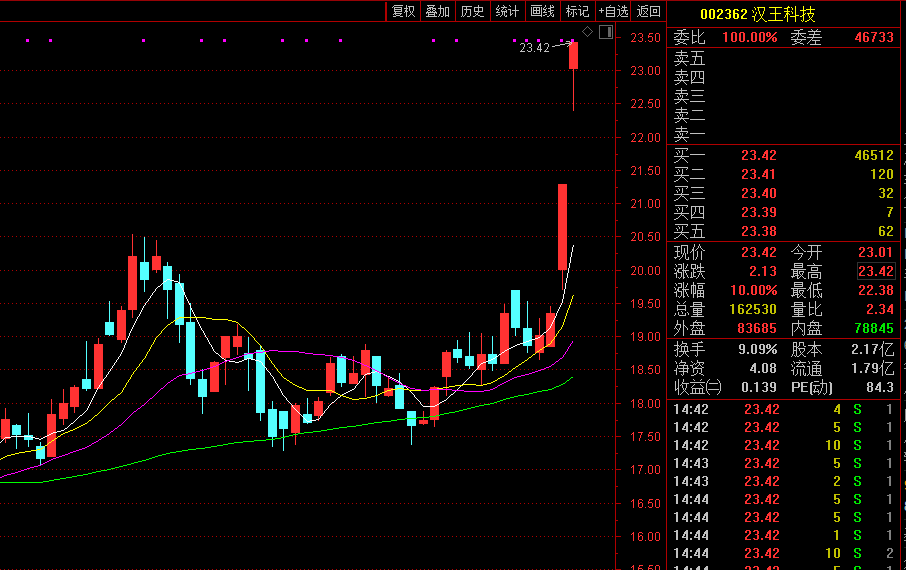Toggle the side panel layout icon
The height and width of the screenshot is (570, 906).
pos(606,32)
